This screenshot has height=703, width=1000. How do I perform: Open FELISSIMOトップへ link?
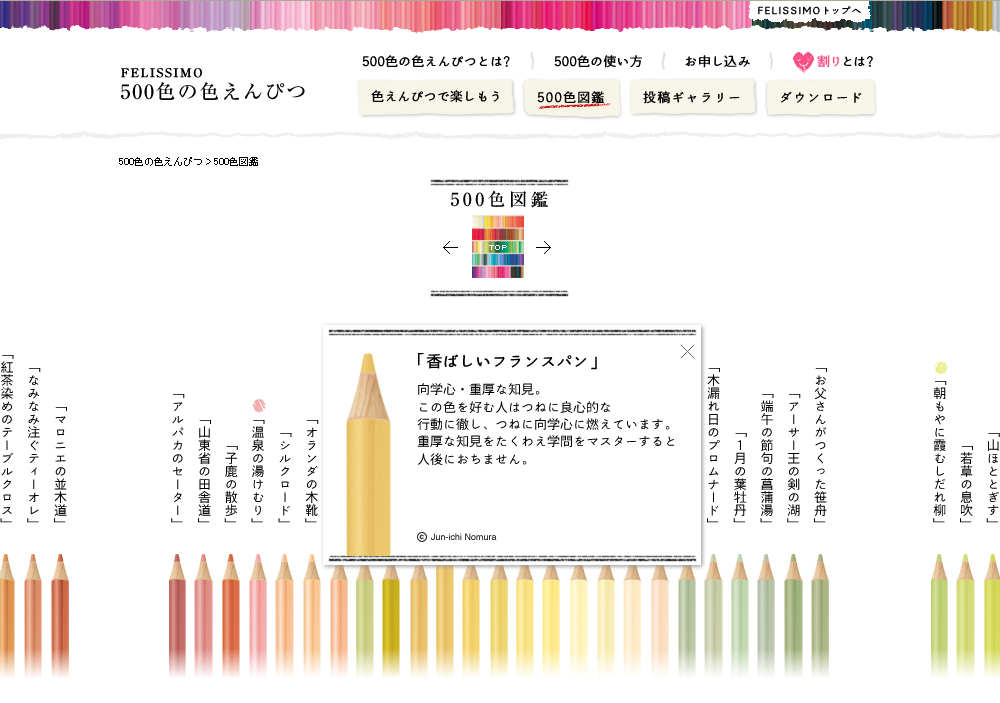point(809,11)
